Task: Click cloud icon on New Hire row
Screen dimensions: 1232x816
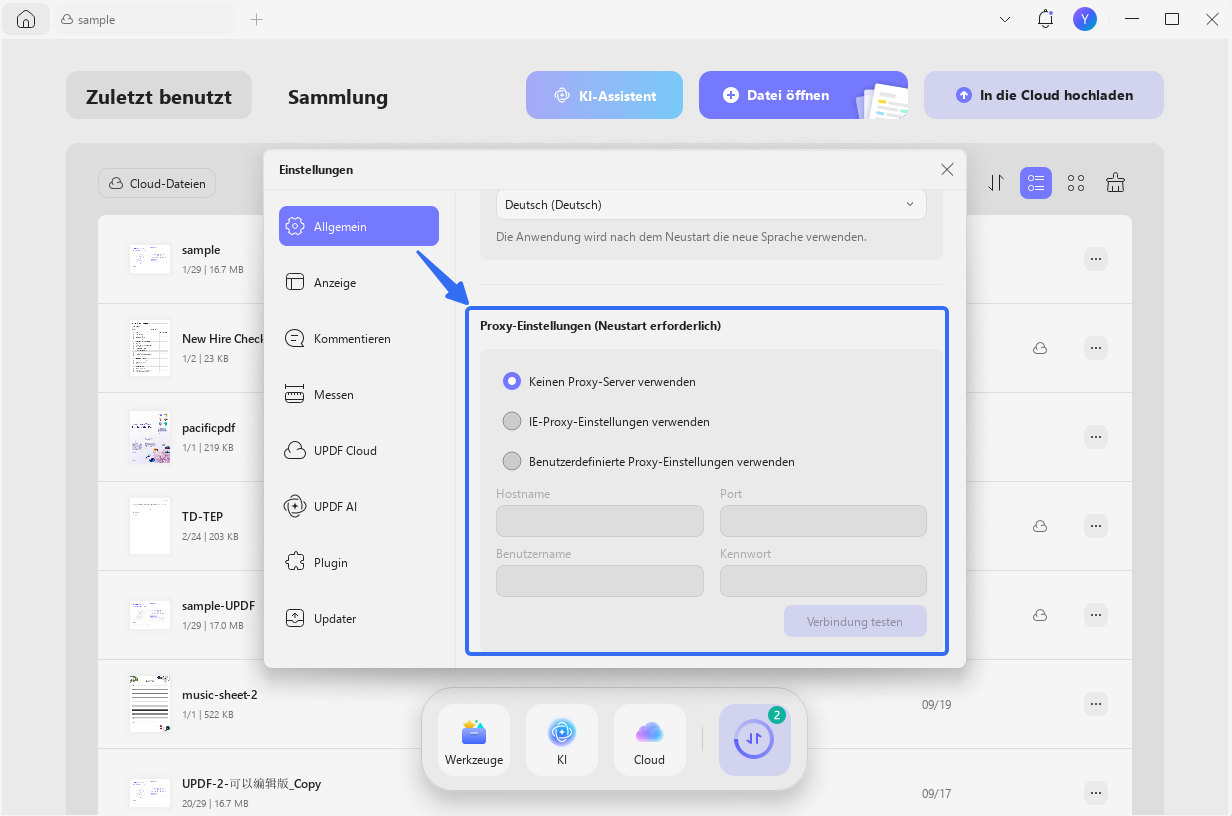Action: (1040, 348)
